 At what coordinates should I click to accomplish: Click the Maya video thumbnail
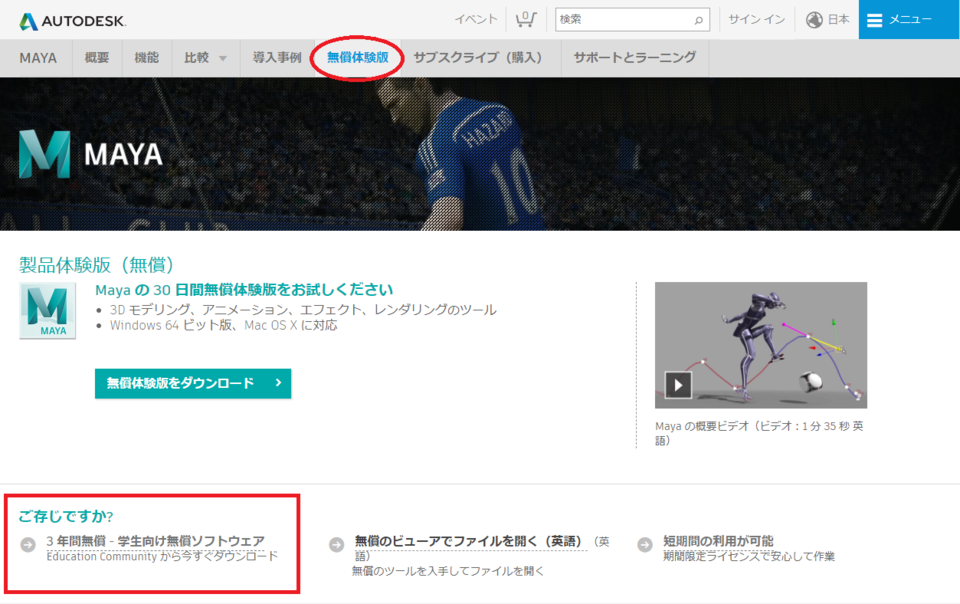coord(760,345)
